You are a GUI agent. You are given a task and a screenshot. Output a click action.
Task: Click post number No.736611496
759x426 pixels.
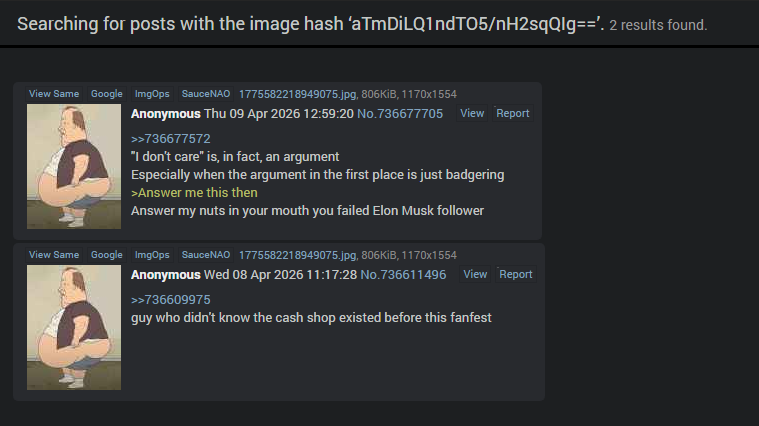pyautogui.click(x=403, y=275)
